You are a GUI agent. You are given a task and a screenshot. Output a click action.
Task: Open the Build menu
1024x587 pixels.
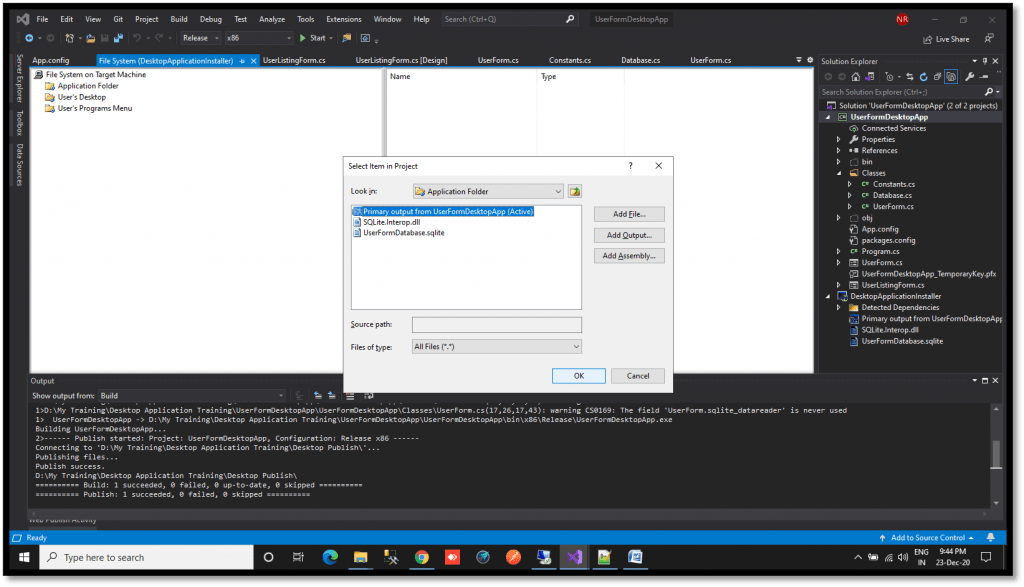179,19
